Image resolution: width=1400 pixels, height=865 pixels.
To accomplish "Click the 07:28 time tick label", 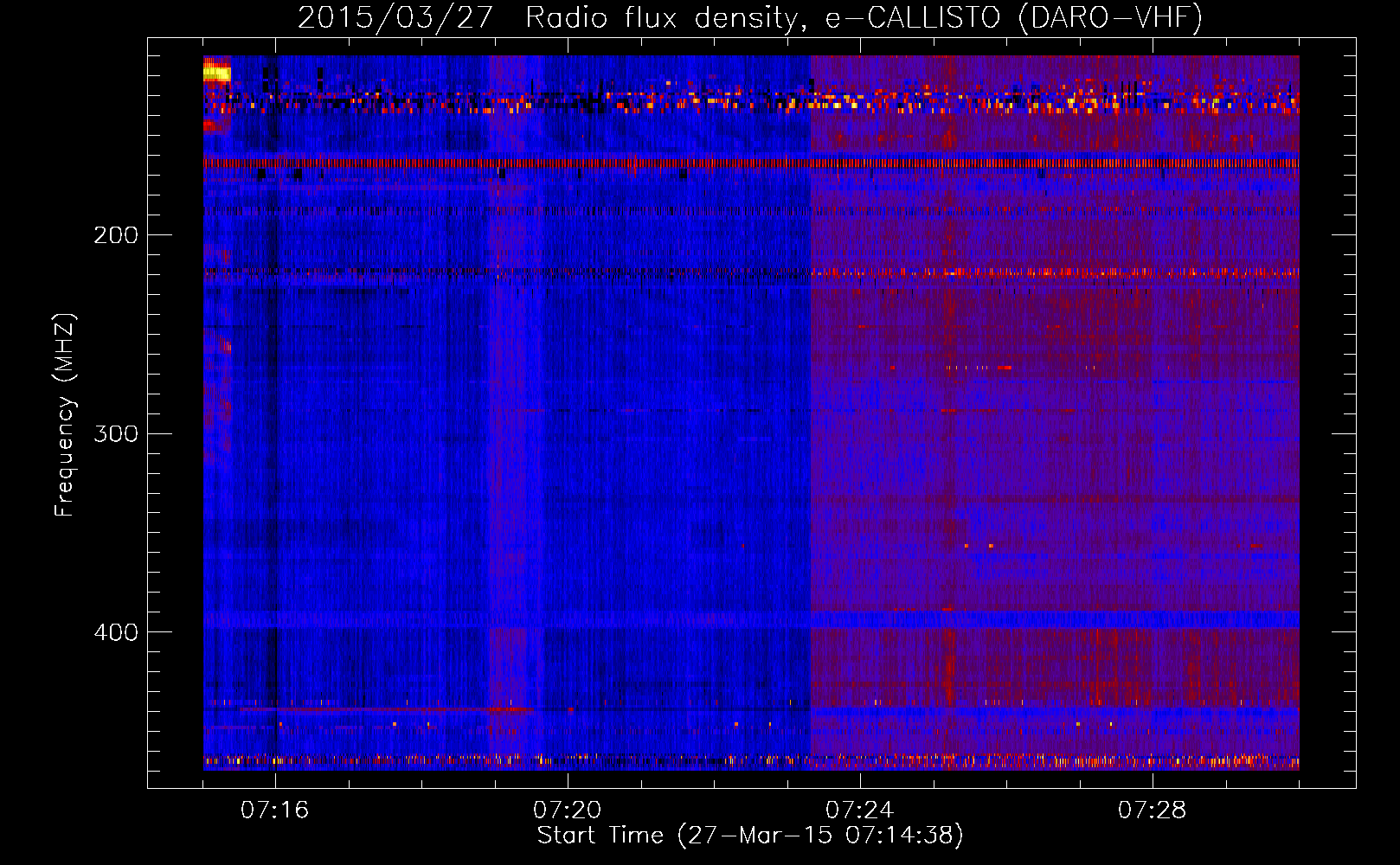I will (1153, 810).
